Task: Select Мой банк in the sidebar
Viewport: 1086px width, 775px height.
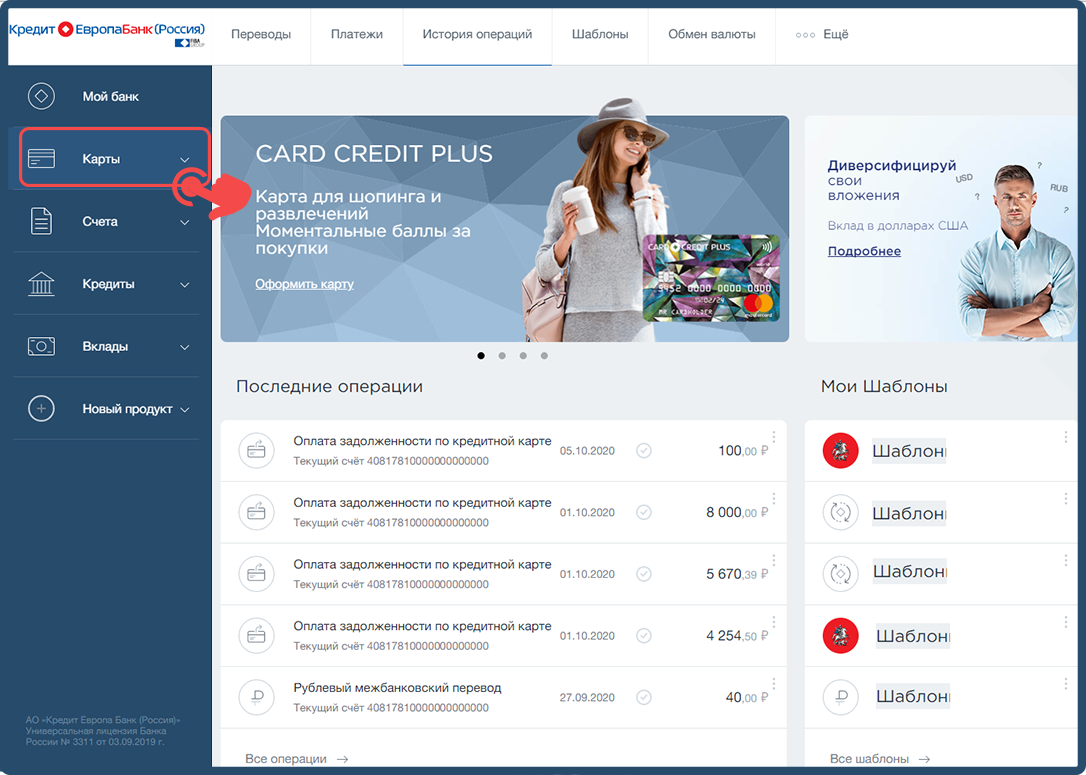Action: [x=110, y=96]
